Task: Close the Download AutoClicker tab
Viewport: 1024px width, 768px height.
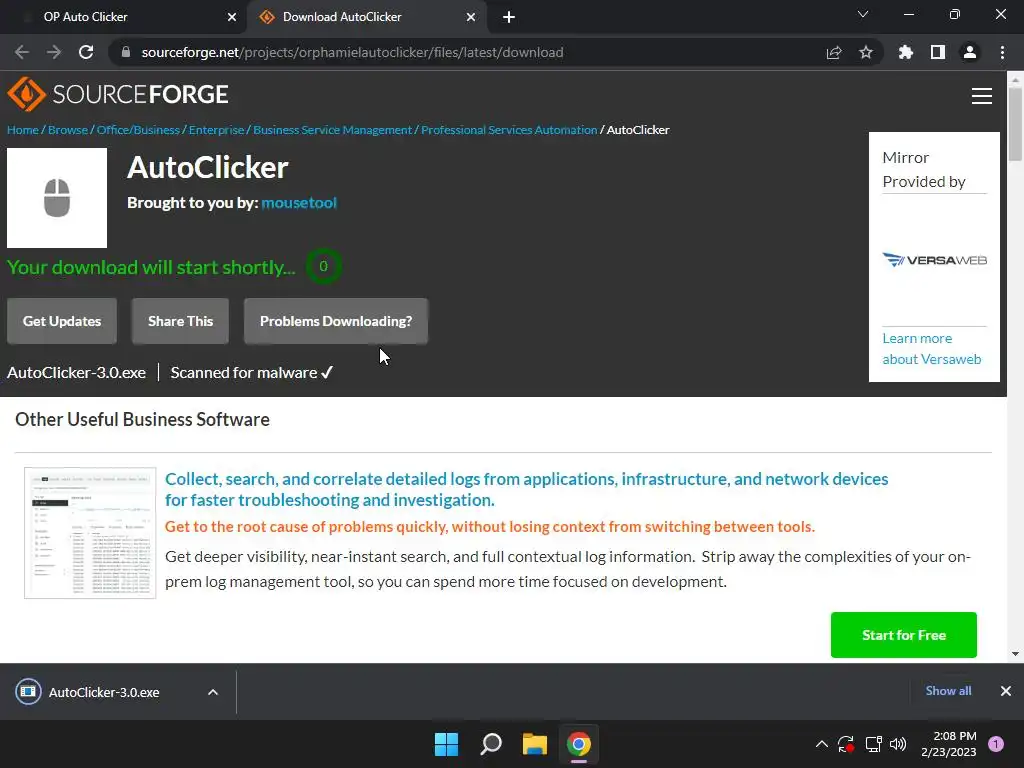Action: 471,17
